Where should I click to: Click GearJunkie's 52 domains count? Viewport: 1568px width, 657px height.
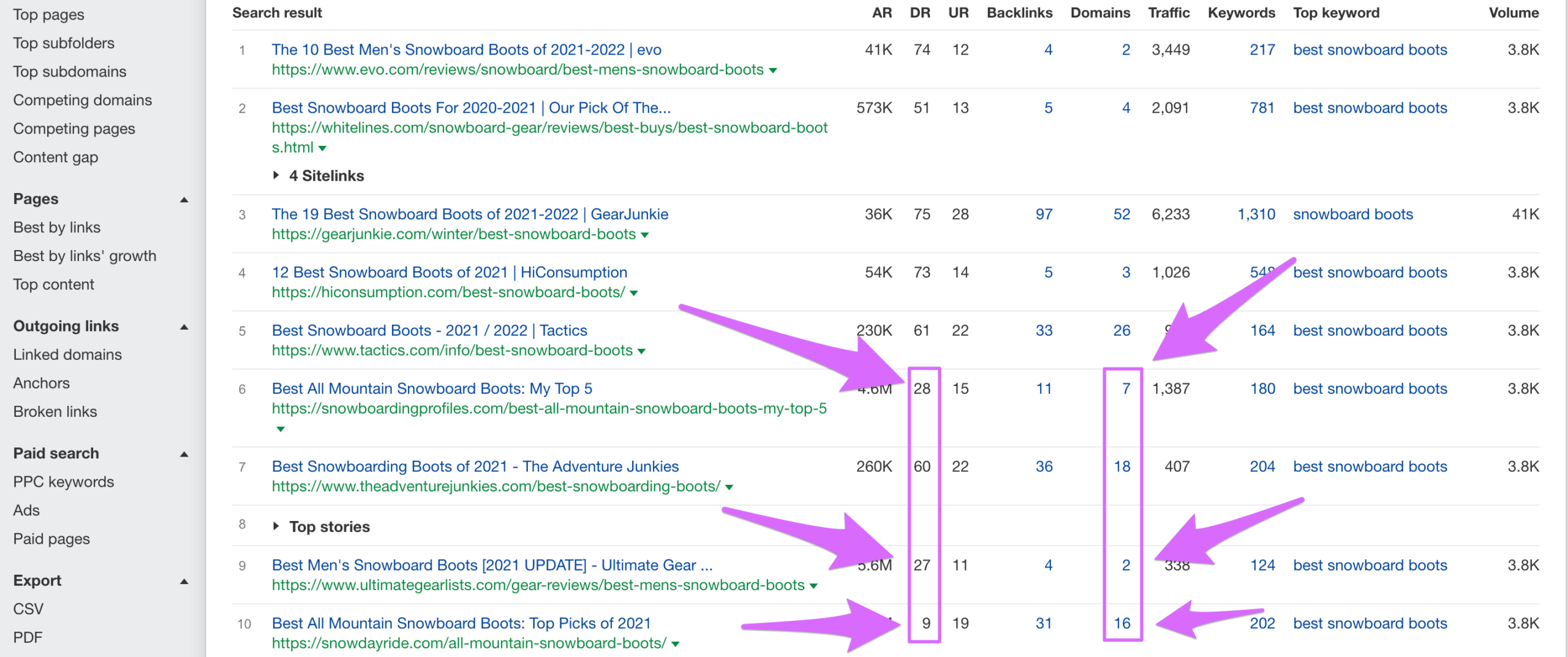[1121, 214]
